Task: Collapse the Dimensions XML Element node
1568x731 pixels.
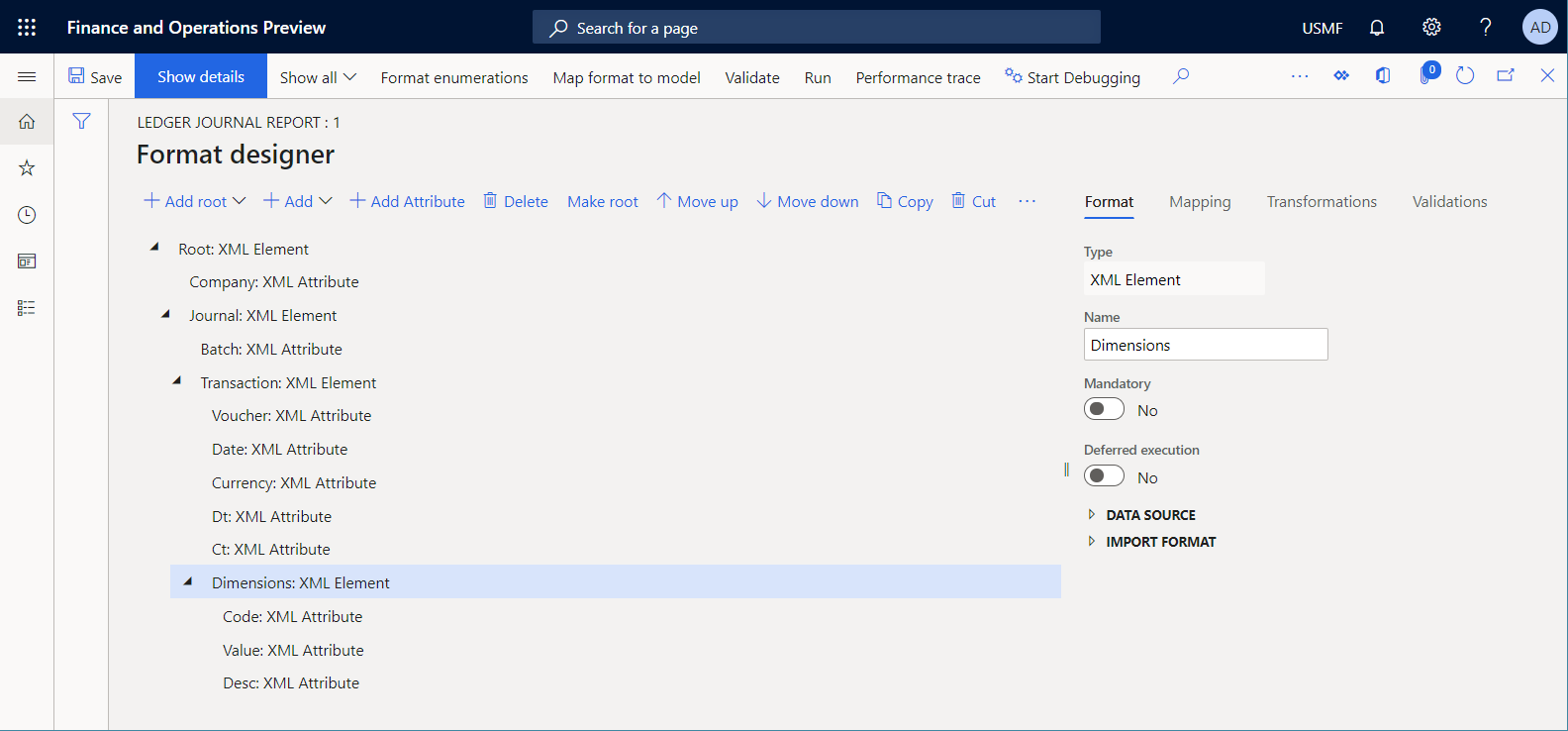Action: (188, 581)
